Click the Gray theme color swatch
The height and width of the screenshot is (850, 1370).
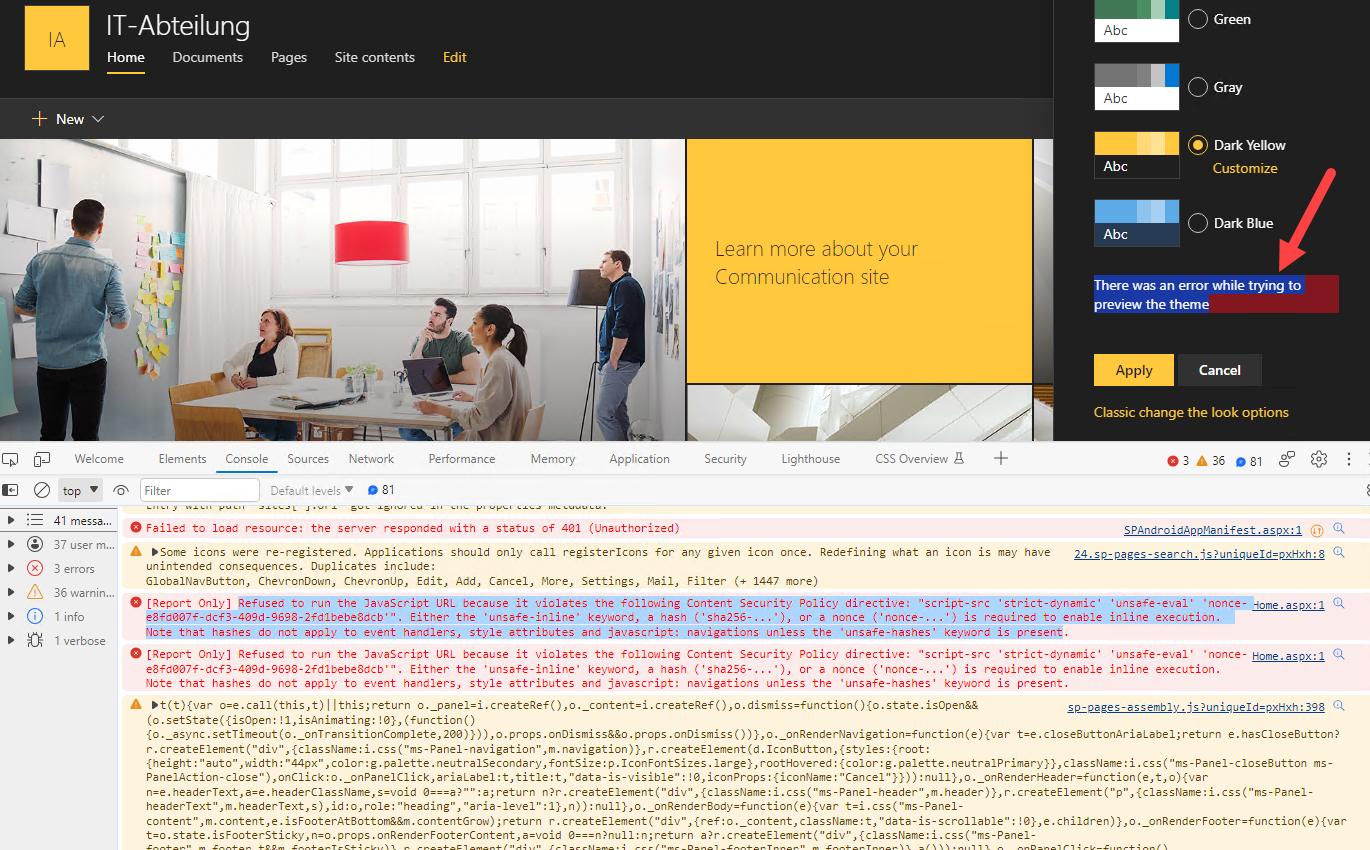[1137, 87]
